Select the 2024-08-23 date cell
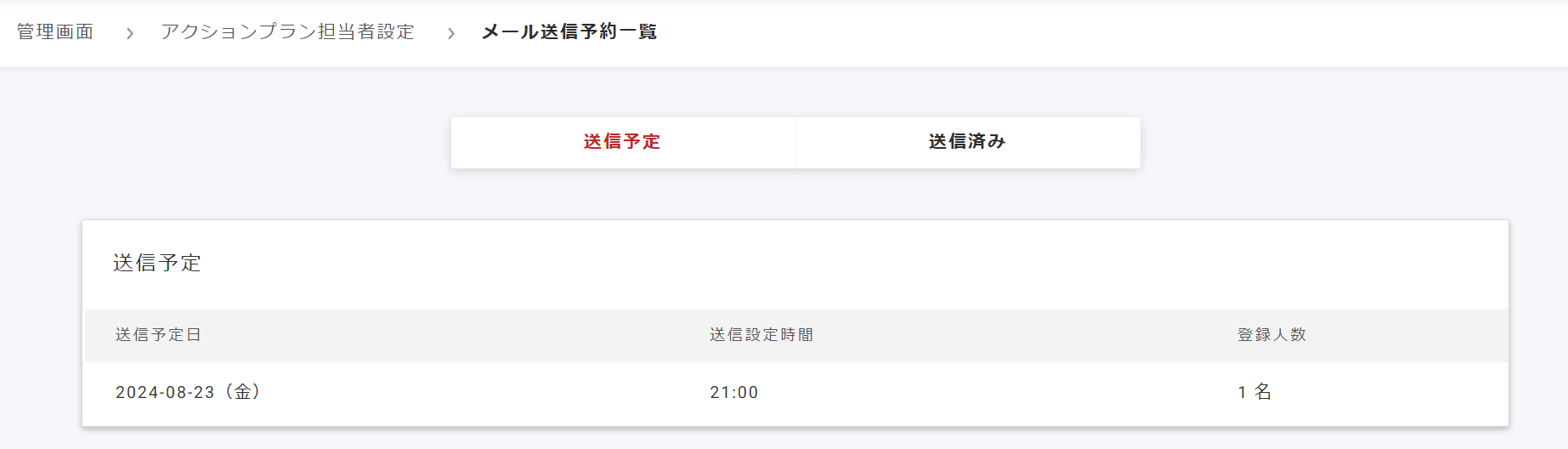The image size is (1568, 449). pos(165,392)
